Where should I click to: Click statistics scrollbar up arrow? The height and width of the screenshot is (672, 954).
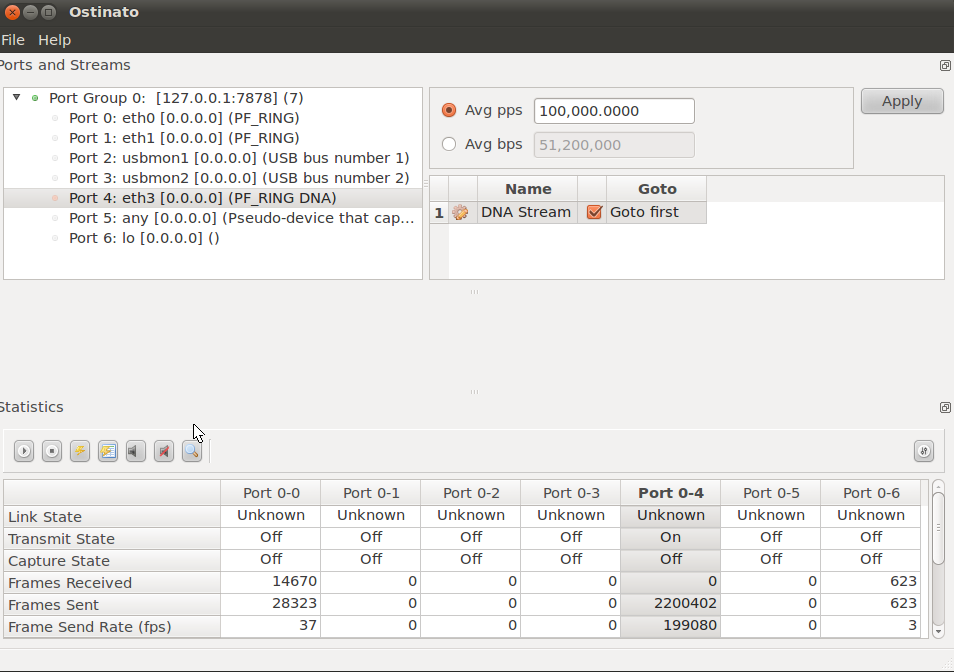point(938,486)
